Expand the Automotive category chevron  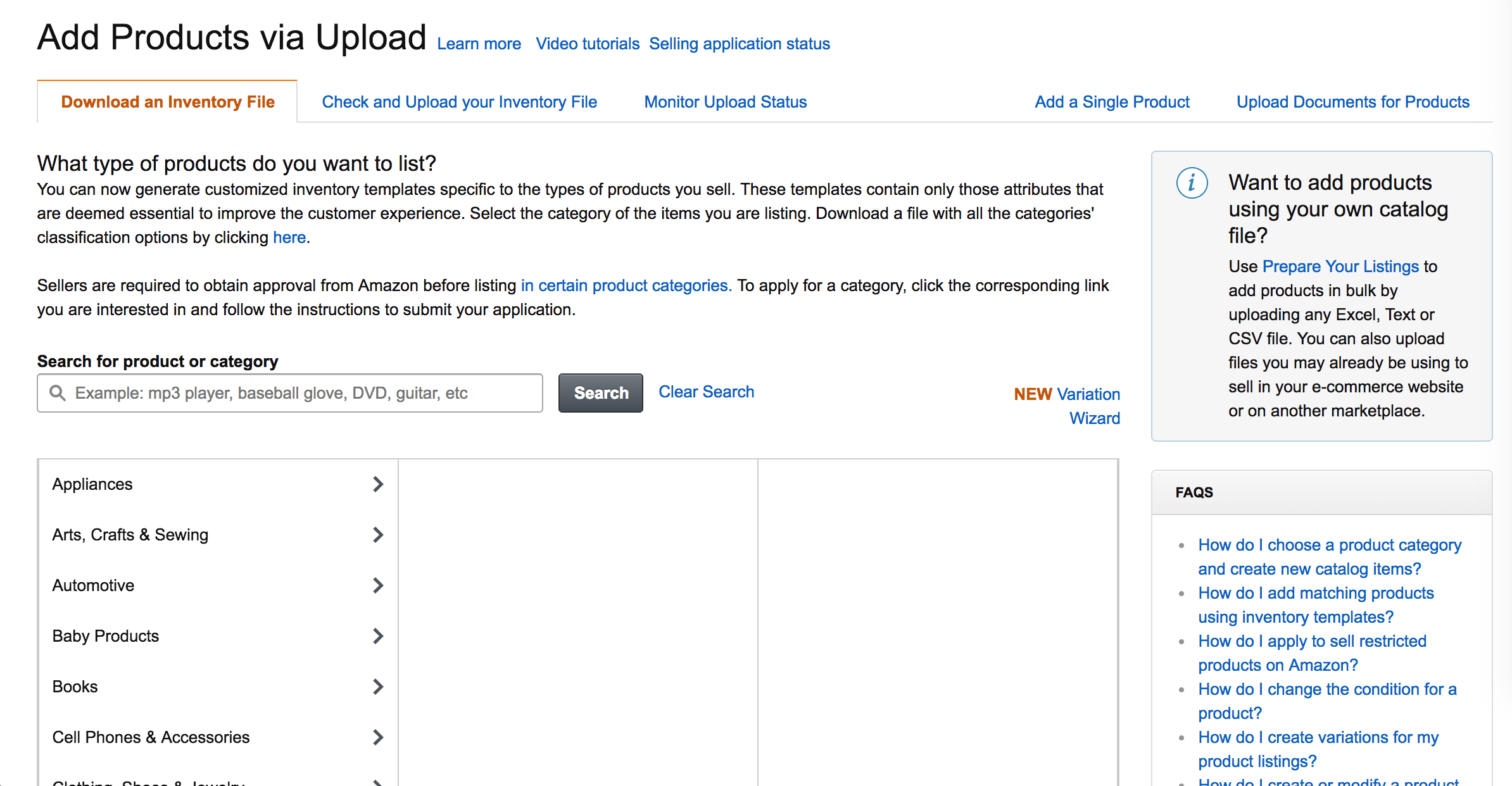point(378,585)
